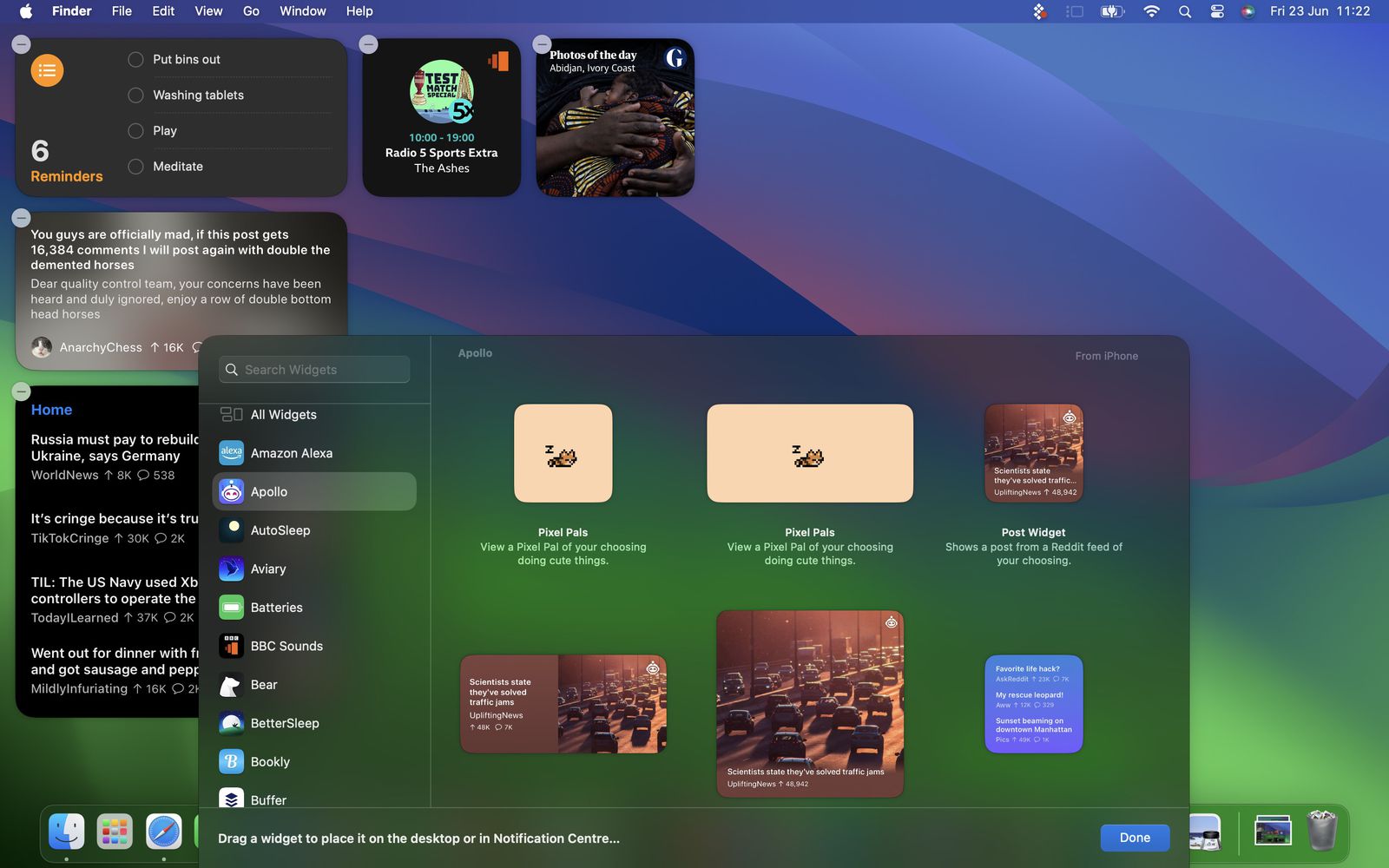Check the Washing tablets reminder

point(135,95)
